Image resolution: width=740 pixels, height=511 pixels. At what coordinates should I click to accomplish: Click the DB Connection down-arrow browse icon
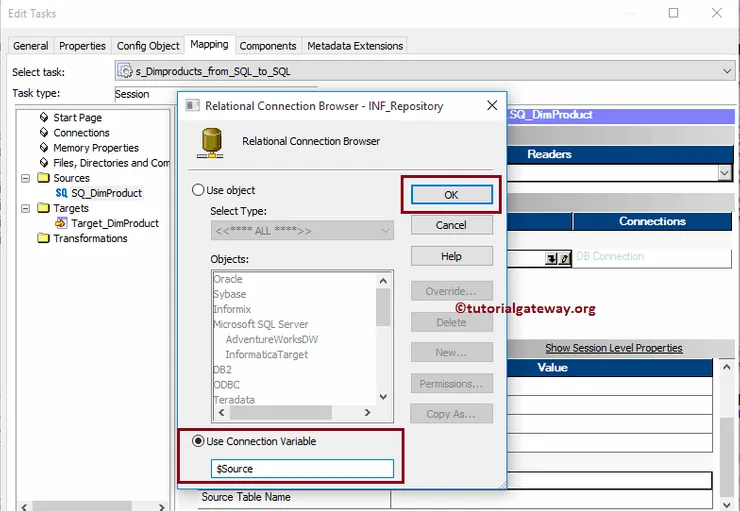click(550, 259)
